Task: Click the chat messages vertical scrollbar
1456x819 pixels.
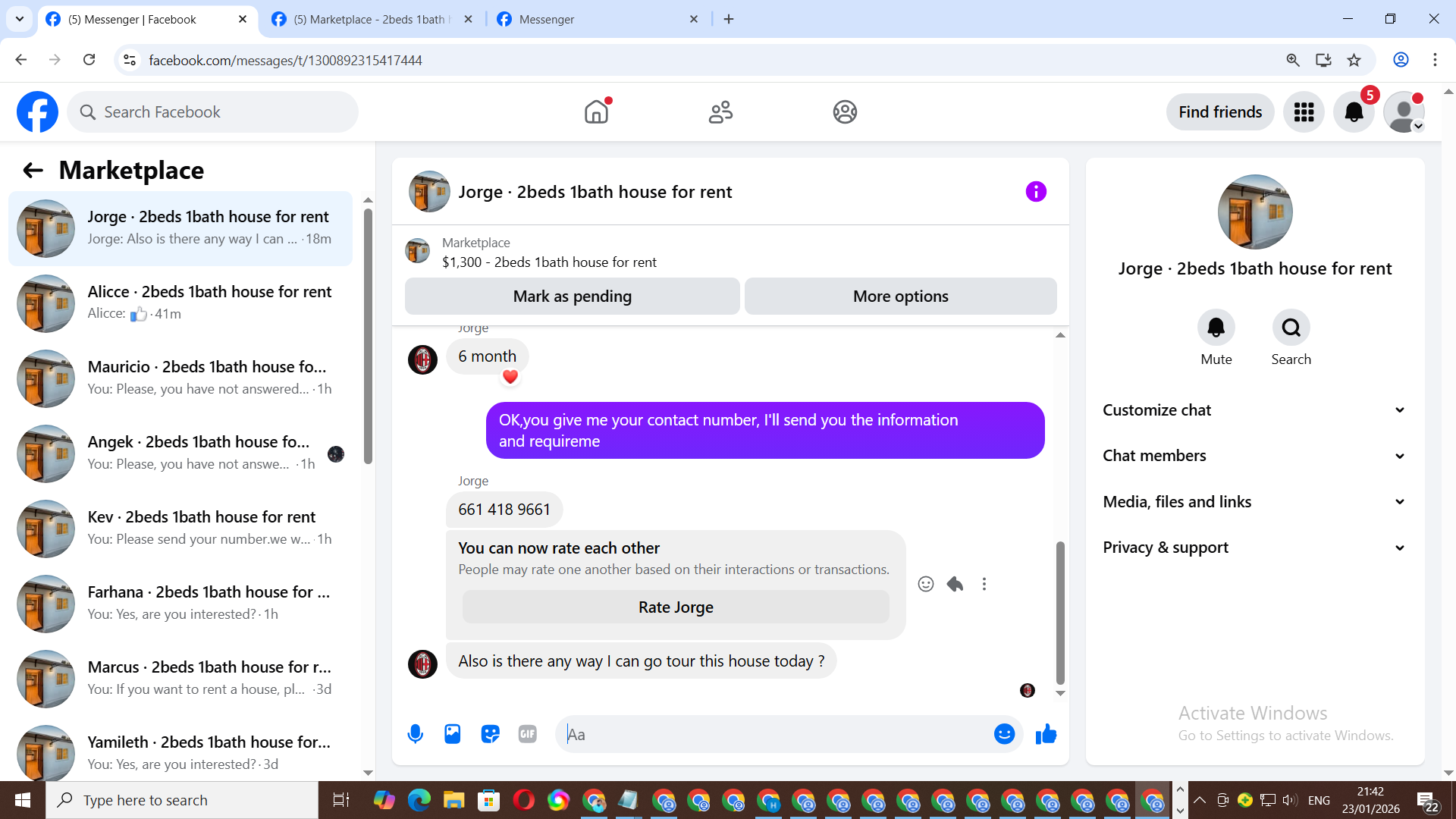Action: (1060, 611)
